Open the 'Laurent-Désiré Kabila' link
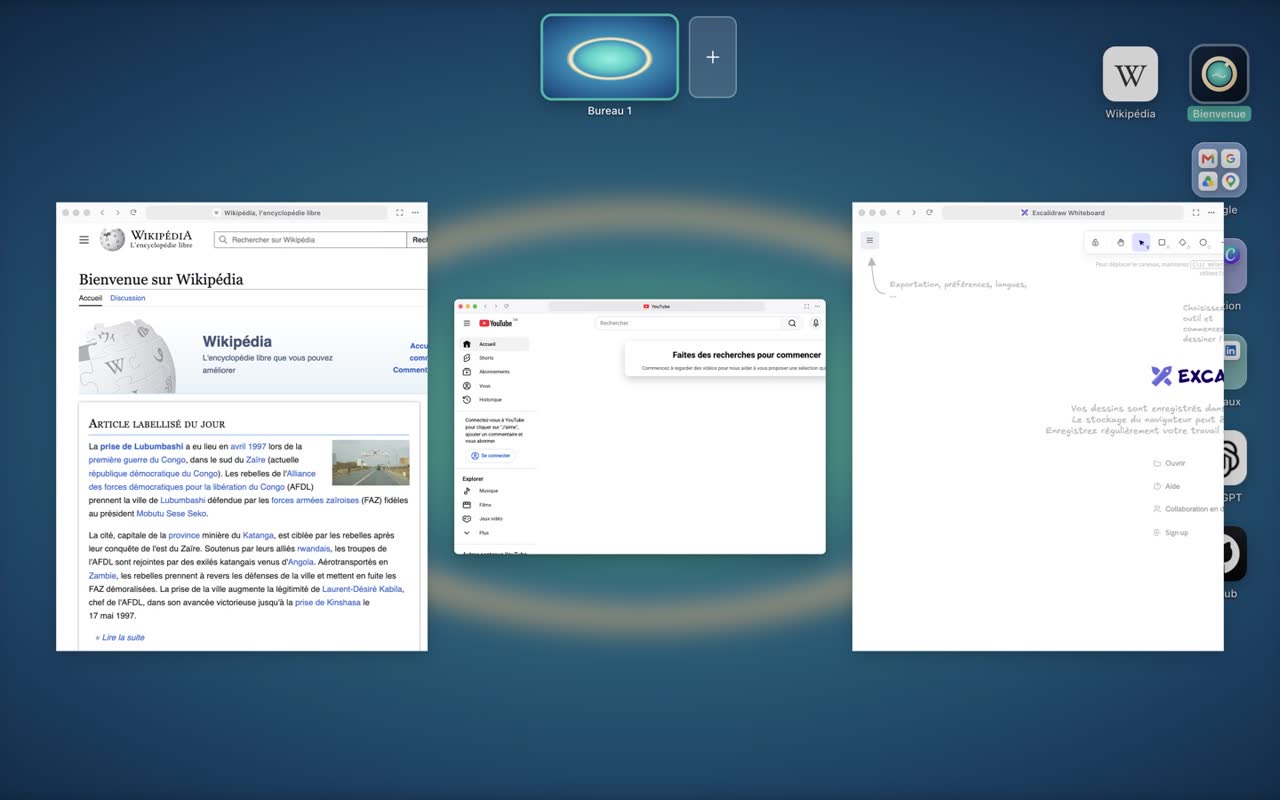The width and height of the screenshot is (1280, 800). pos(362,589)
